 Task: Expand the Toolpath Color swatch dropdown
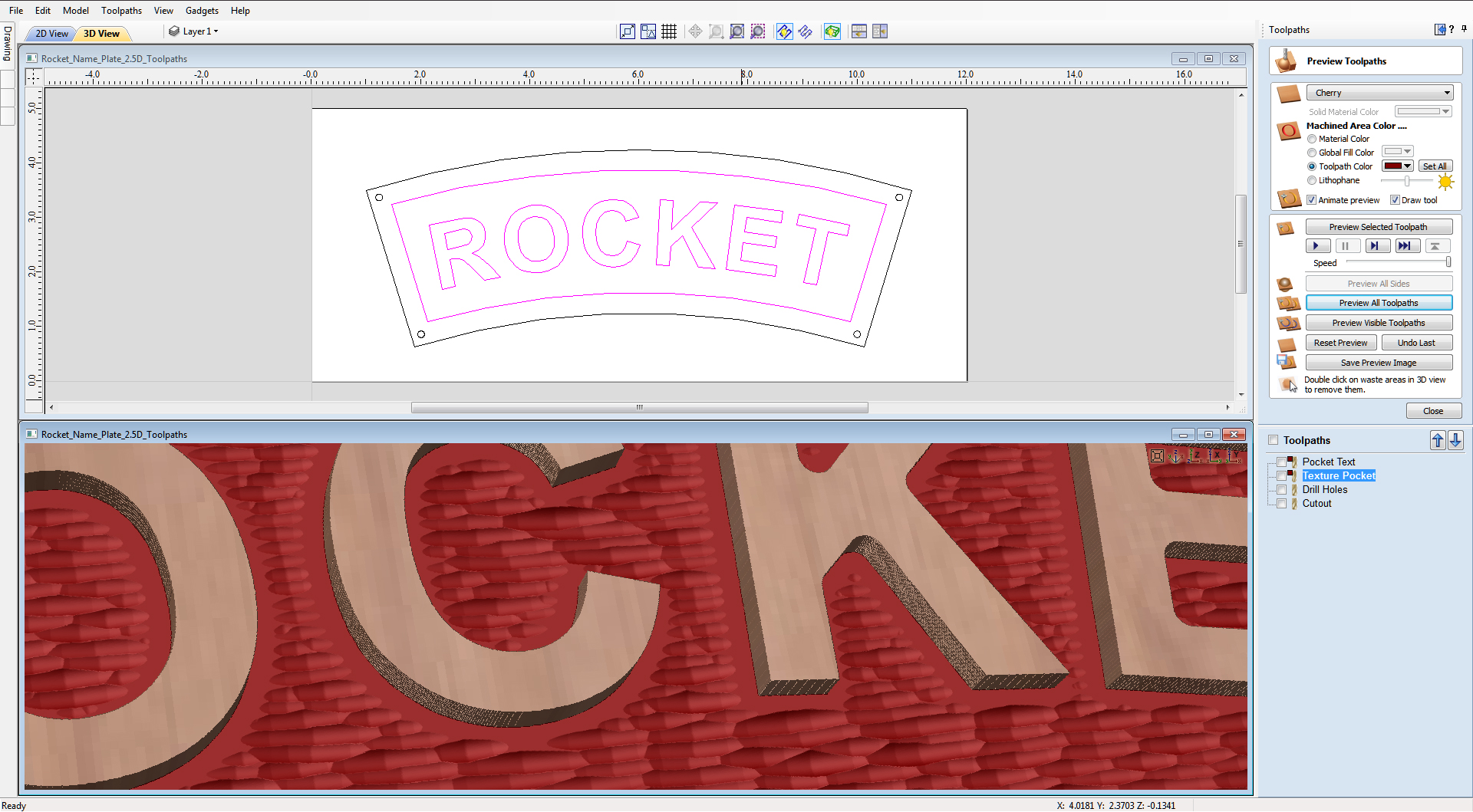coord(1407,166)
